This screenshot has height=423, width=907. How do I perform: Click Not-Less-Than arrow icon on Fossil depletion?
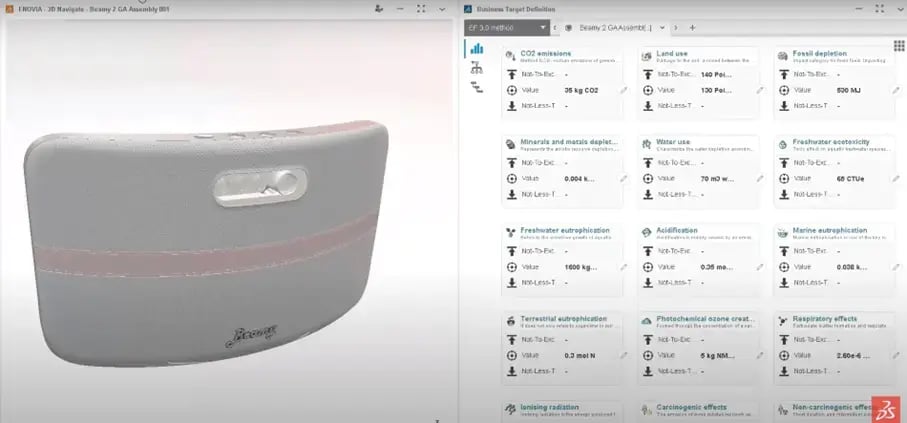(x=784, y=106)
